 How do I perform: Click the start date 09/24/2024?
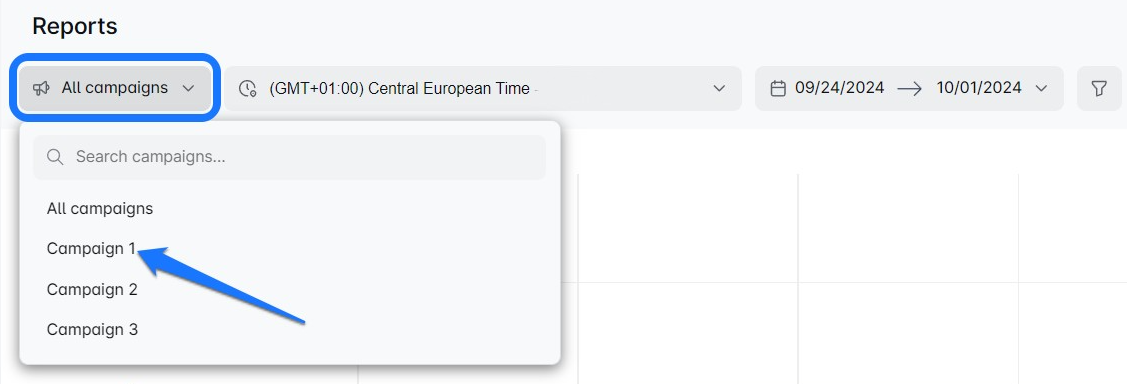pos(840,88)
